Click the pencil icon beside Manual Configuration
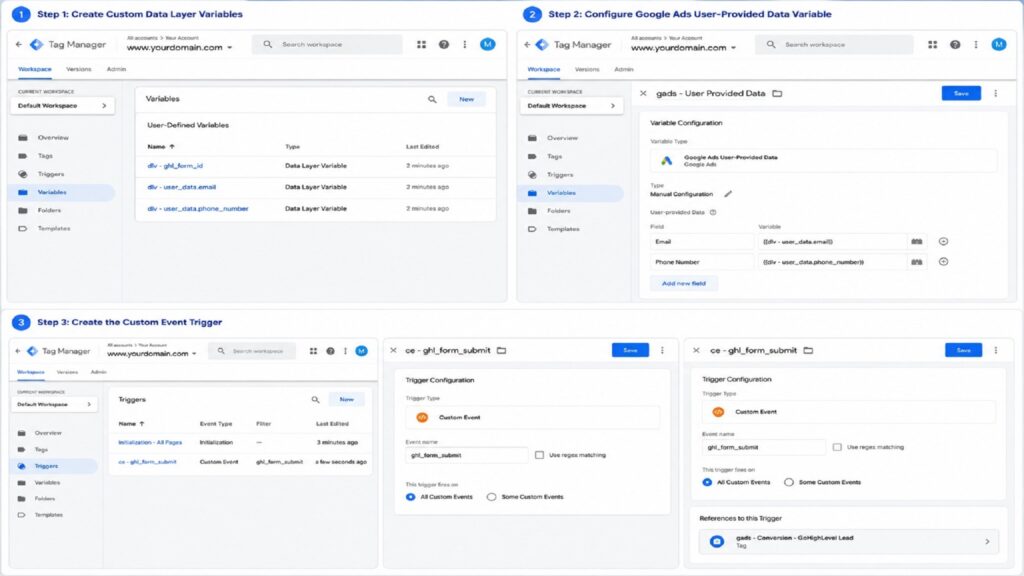 pos(728,194)
